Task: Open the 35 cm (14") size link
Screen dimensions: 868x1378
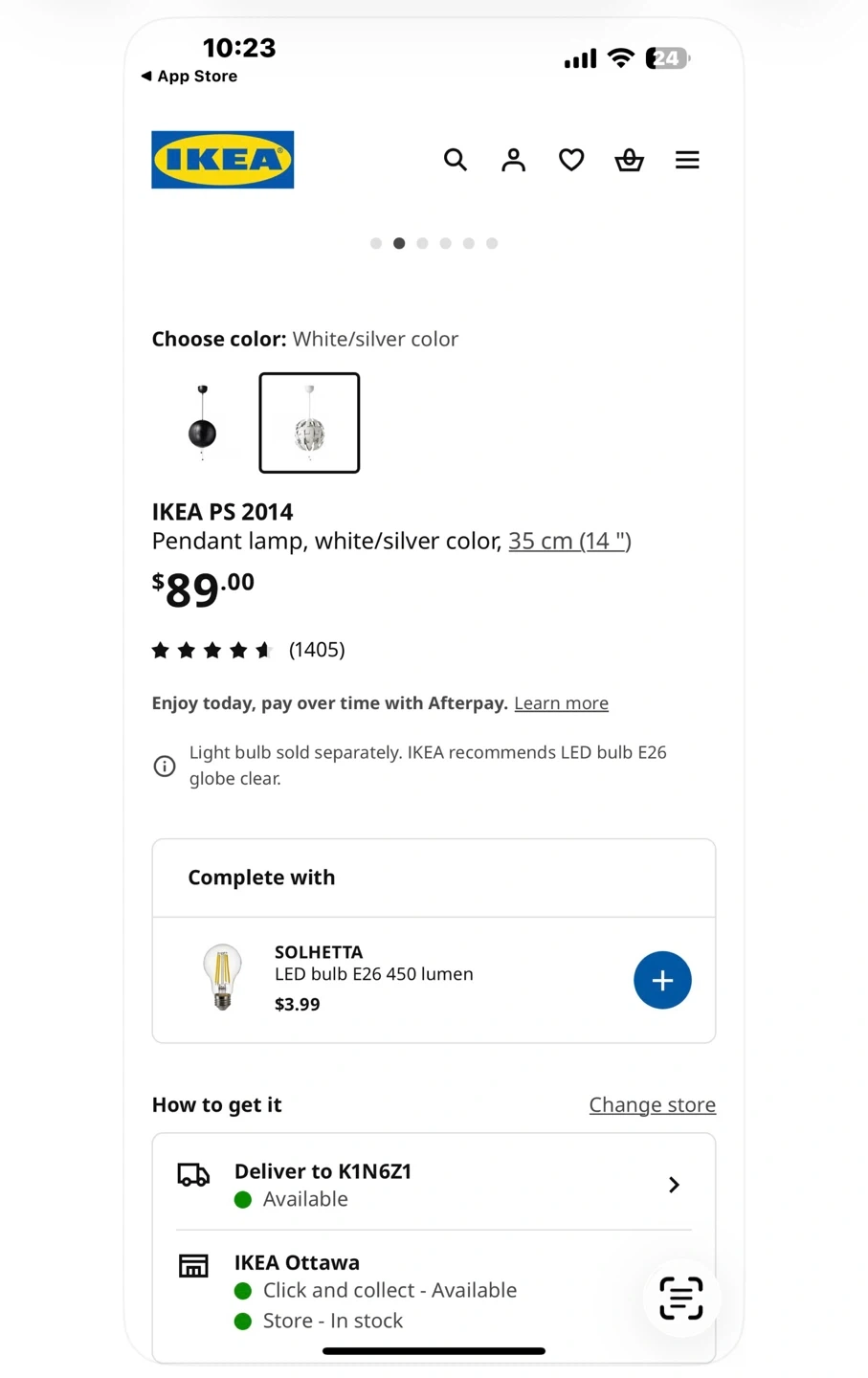Action: pos(569,541)
